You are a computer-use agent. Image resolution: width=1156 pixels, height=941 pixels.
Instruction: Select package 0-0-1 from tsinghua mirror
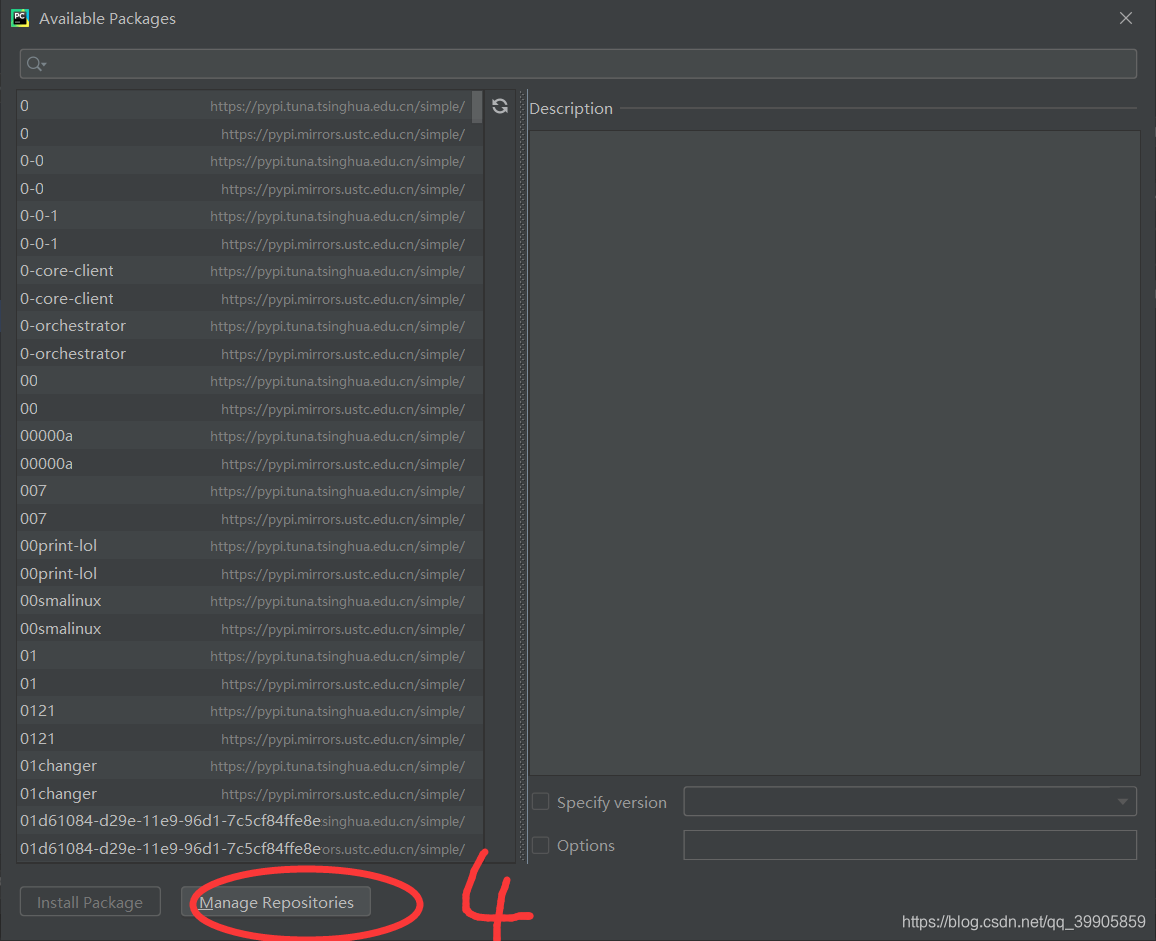pyautogui.click(x=250, y=216)
